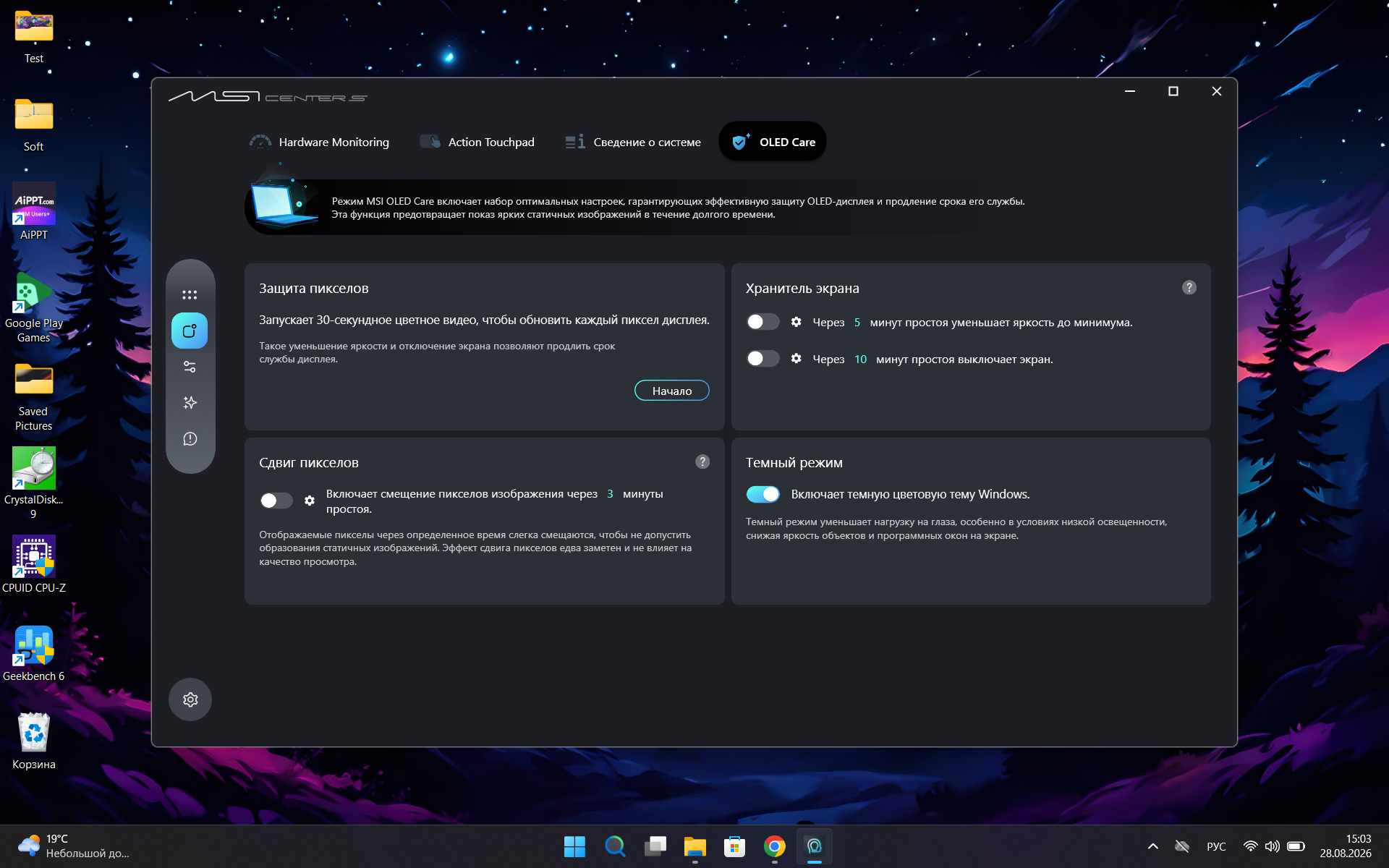Close the MSI Center S window

coord(1217,91)
